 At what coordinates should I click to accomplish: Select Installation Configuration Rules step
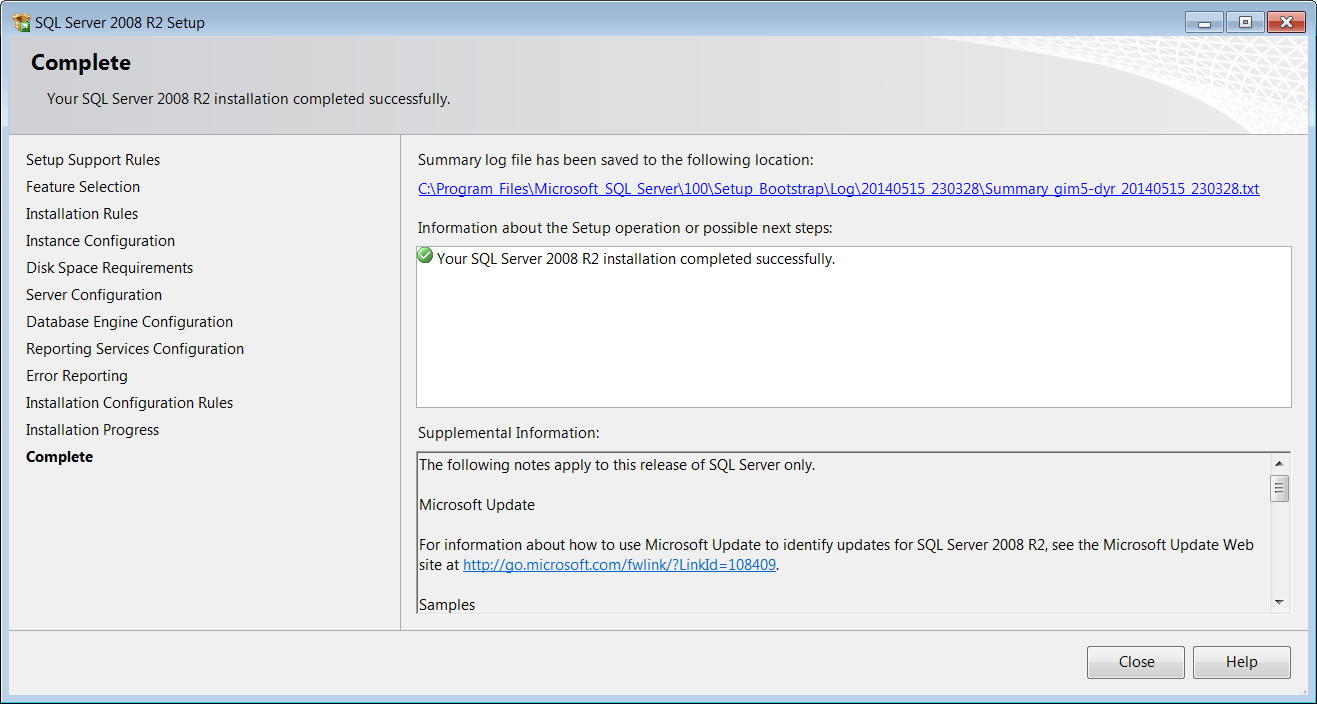coord(130,403)
